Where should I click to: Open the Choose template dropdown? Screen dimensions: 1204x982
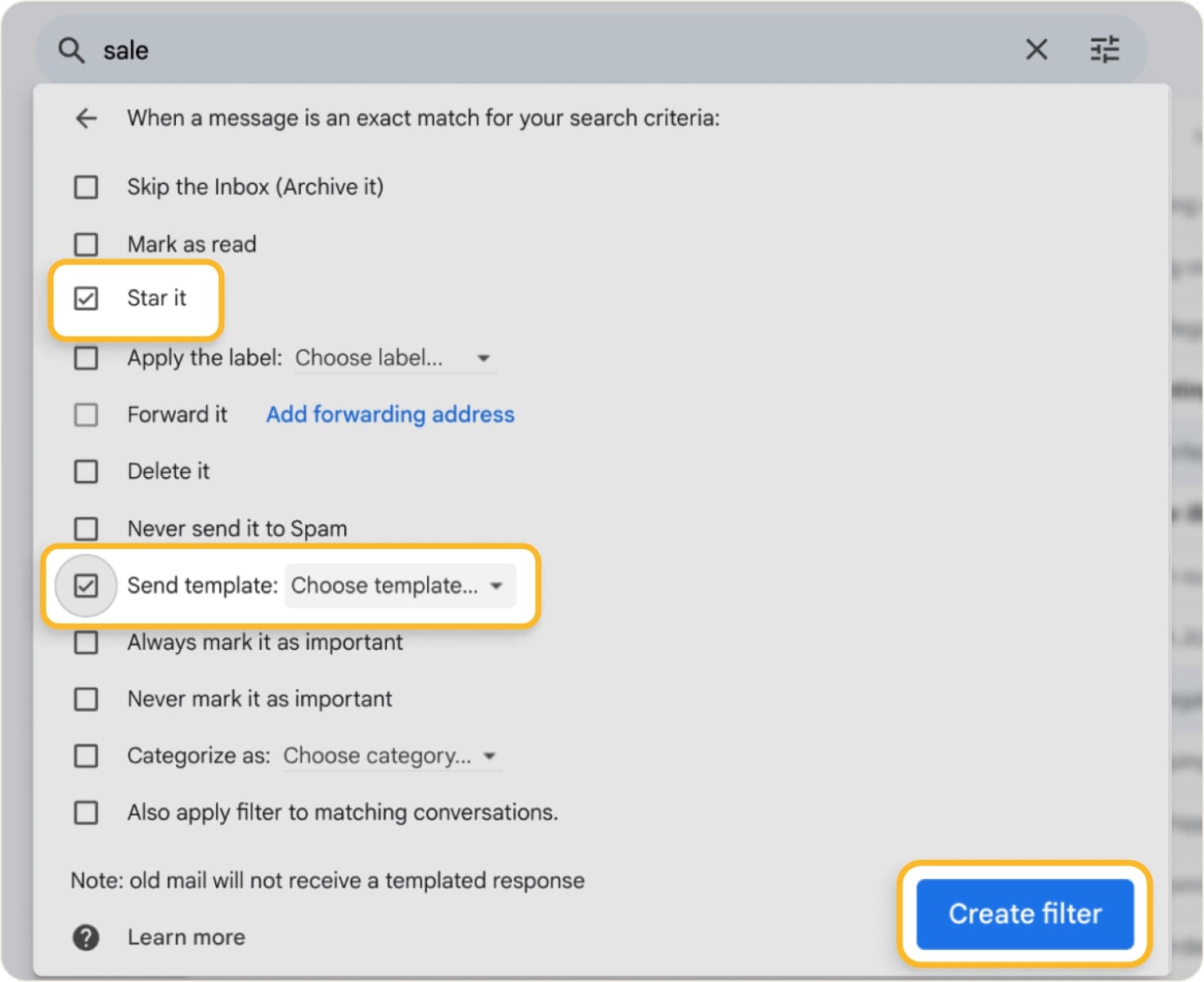[400, 585]
